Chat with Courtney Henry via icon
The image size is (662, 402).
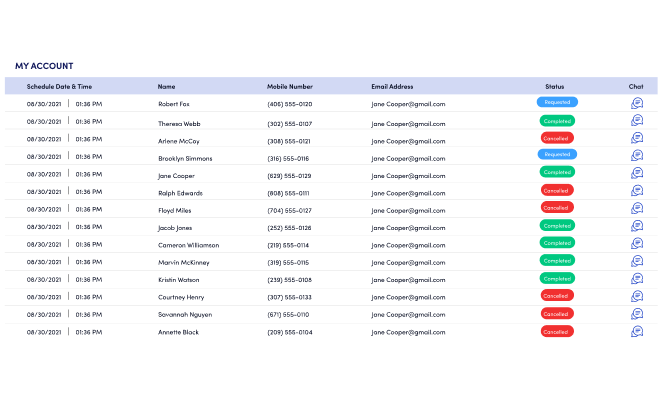tap(637, 296)
